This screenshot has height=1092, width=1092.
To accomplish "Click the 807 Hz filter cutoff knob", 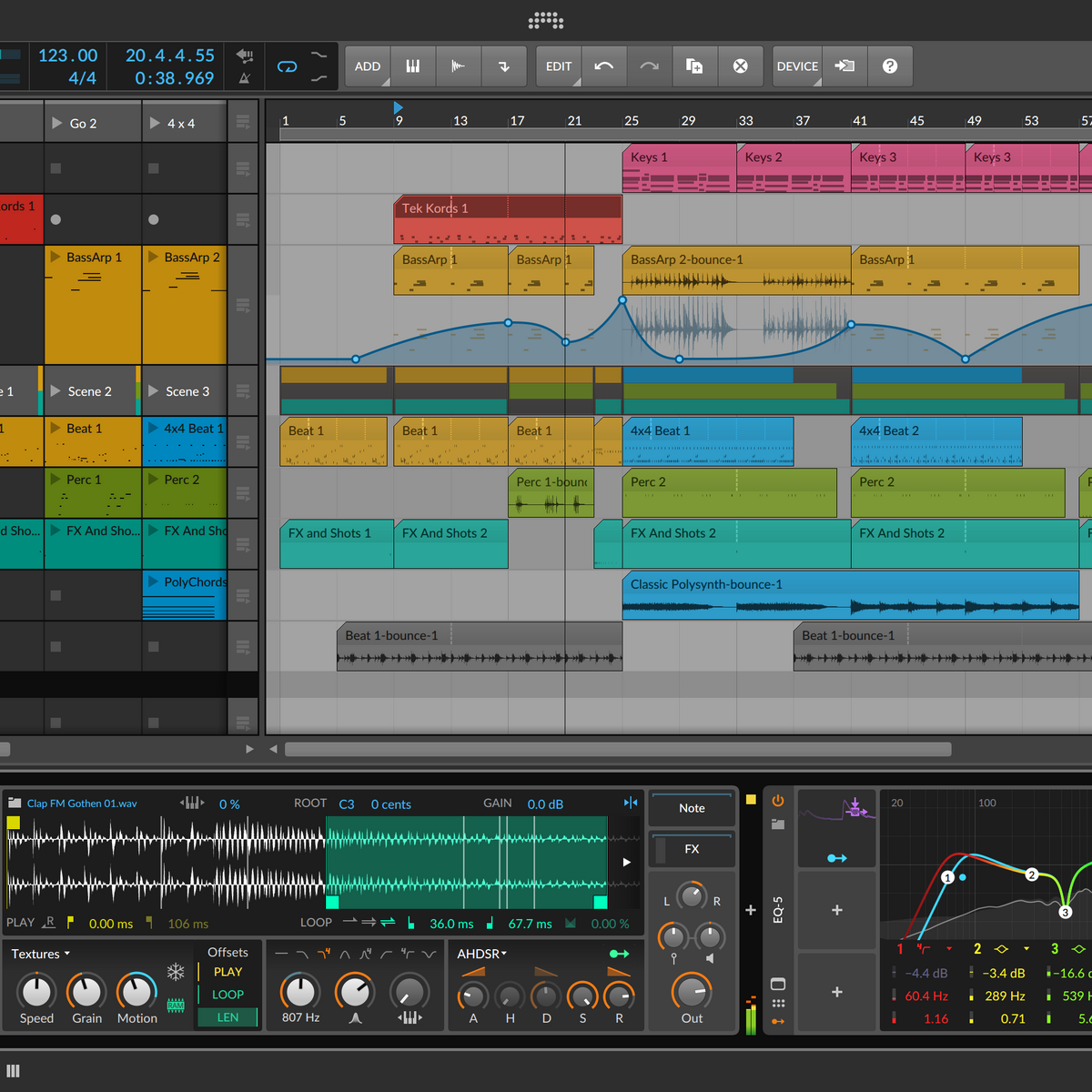I will point(300,991).
